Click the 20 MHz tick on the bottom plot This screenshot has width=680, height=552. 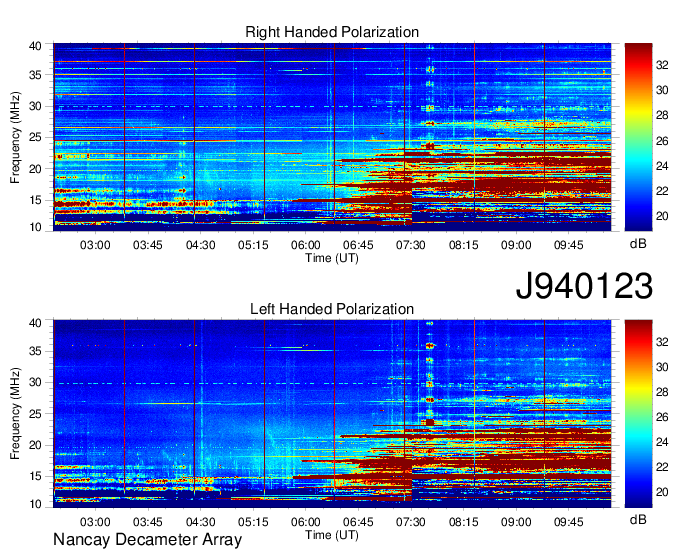click(x=36, y=445)
